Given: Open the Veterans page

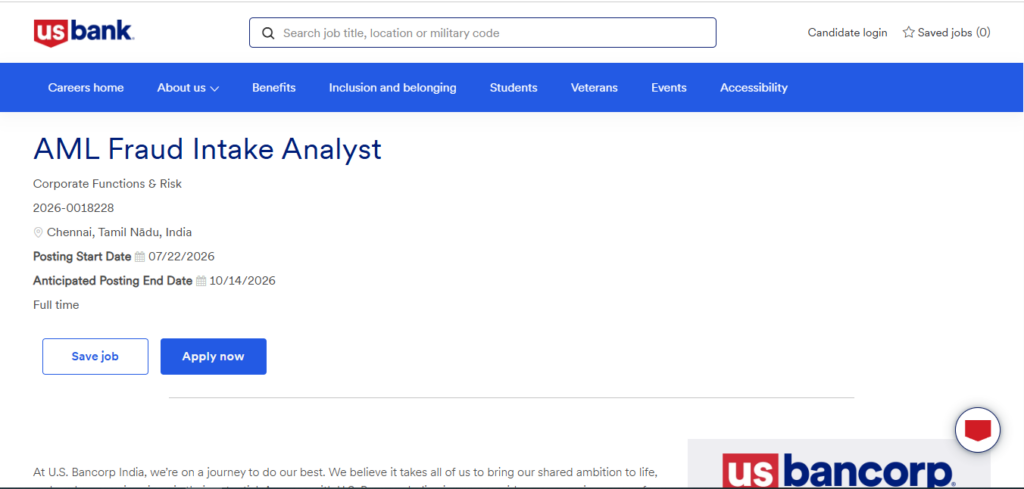Looking at the screenshot, I should [594, 87].
